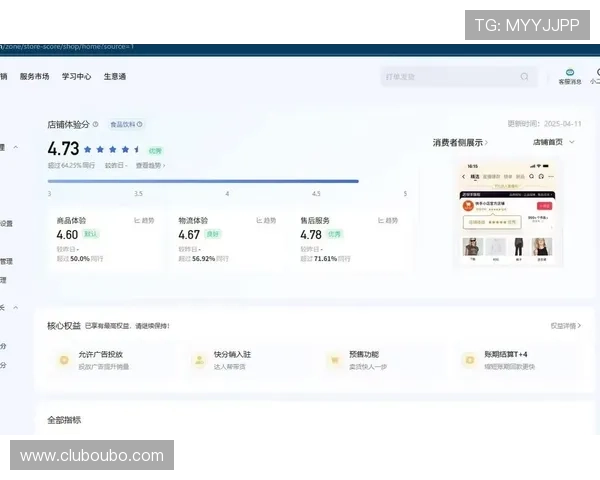The width and height of the screenshot is (600, 480).
Task: Click the 预售功能 cart icon
Action: pyautogui.click(x=335, y=360)
